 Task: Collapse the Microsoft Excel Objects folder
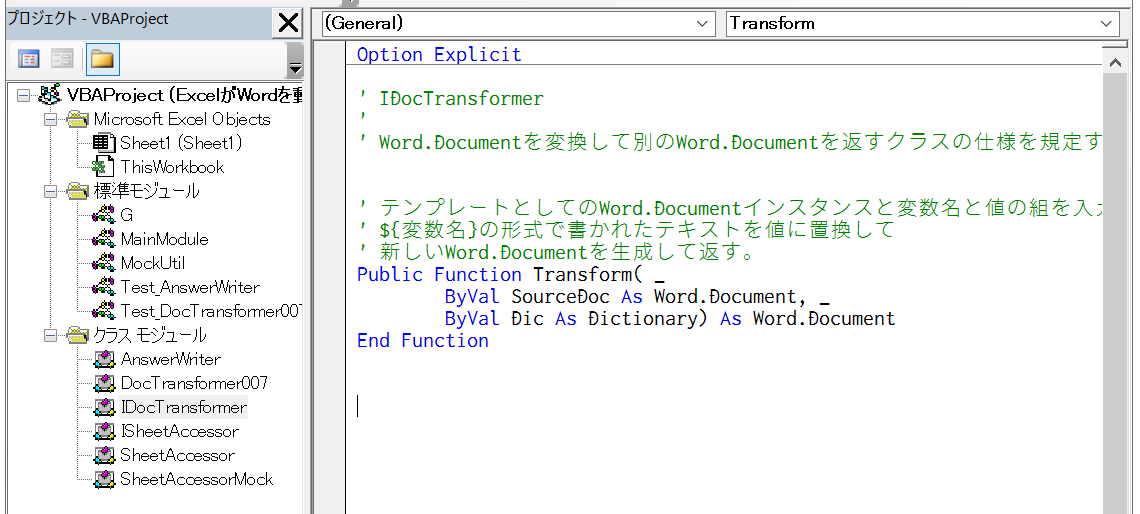click(x=50, y=119)
